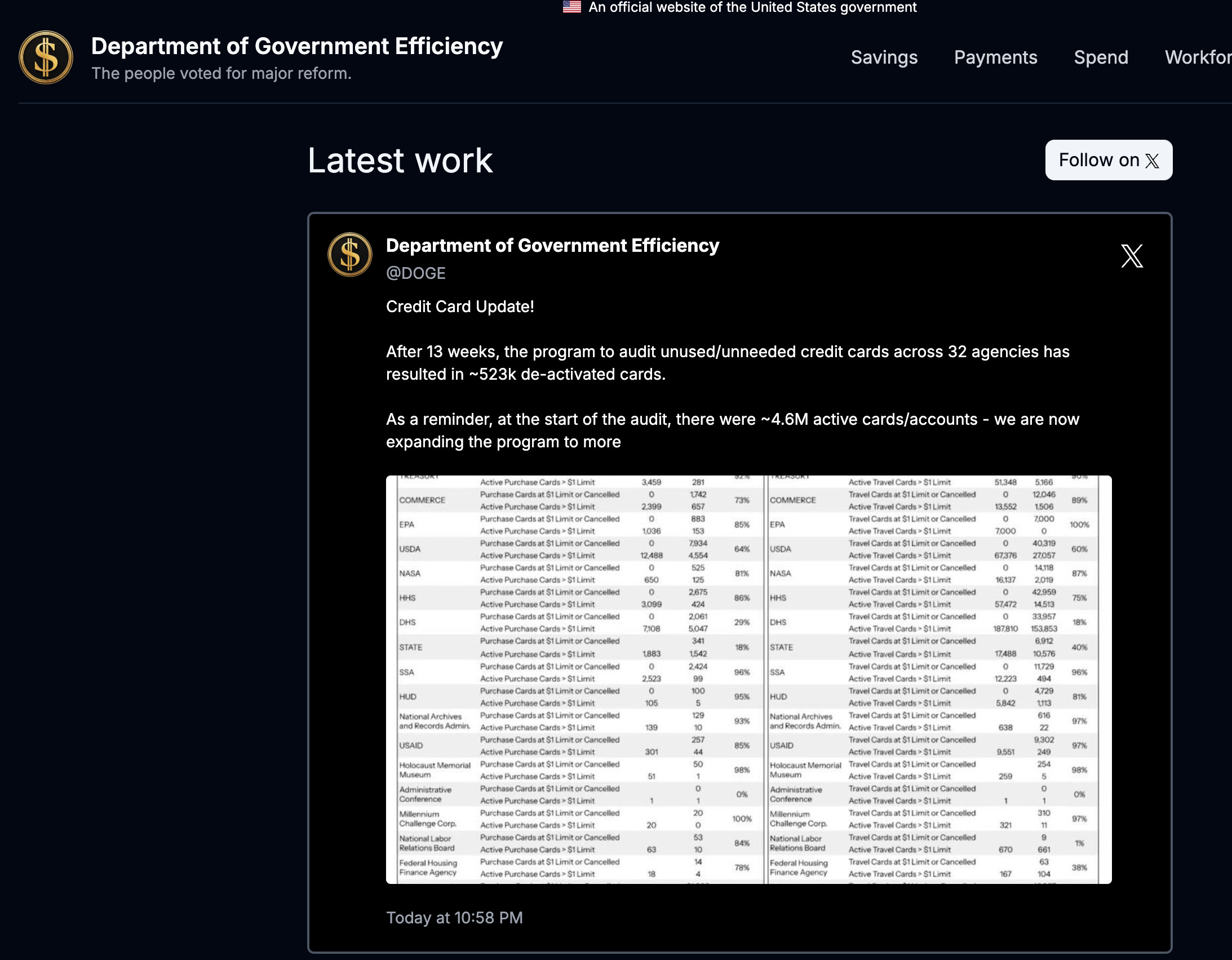This screenshot has width=1232, height=960.
Task: Click the paragraph about 523k de-activated cards
Action: 727,363
